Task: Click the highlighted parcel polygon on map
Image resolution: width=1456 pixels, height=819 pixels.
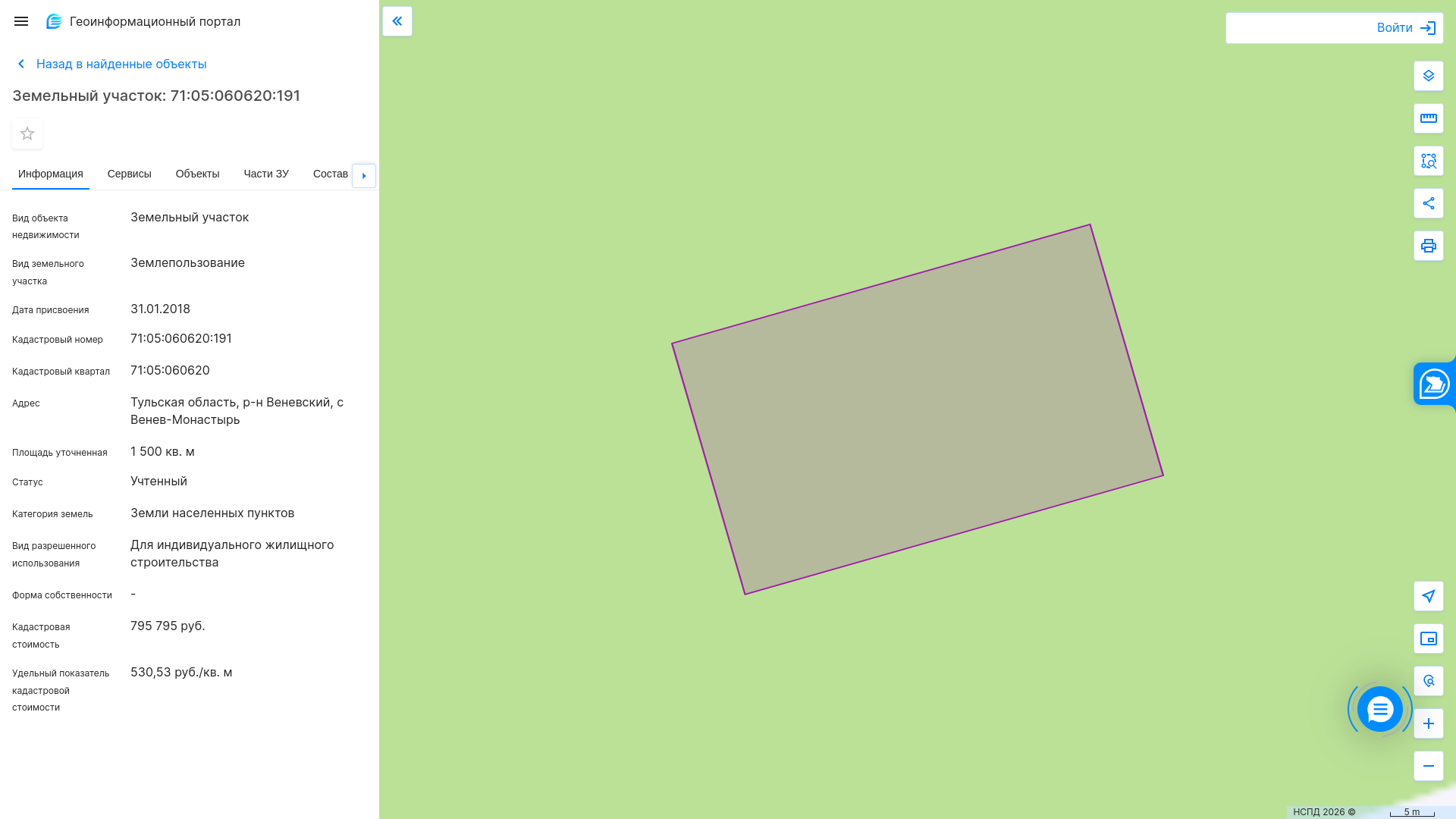Action: tap(918, 409)
